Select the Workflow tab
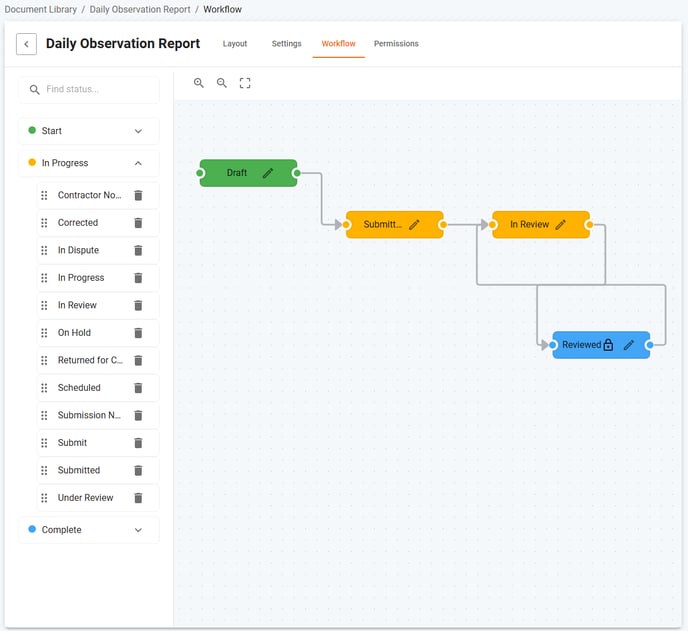The height and width of the screenshot is (631, 688). [338, 44]
